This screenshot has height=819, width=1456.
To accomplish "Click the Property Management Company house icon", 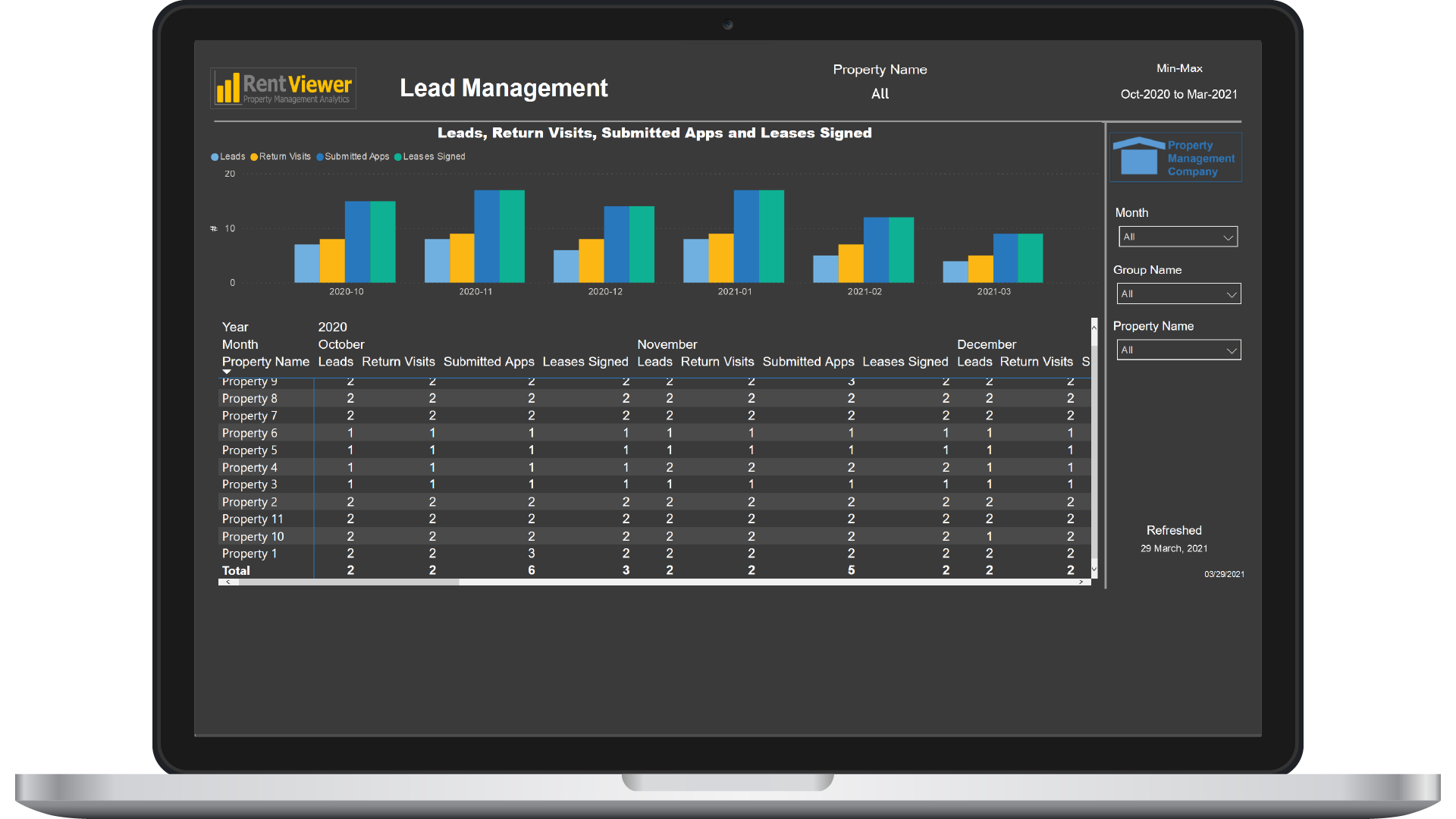I will click(1137, 157).
